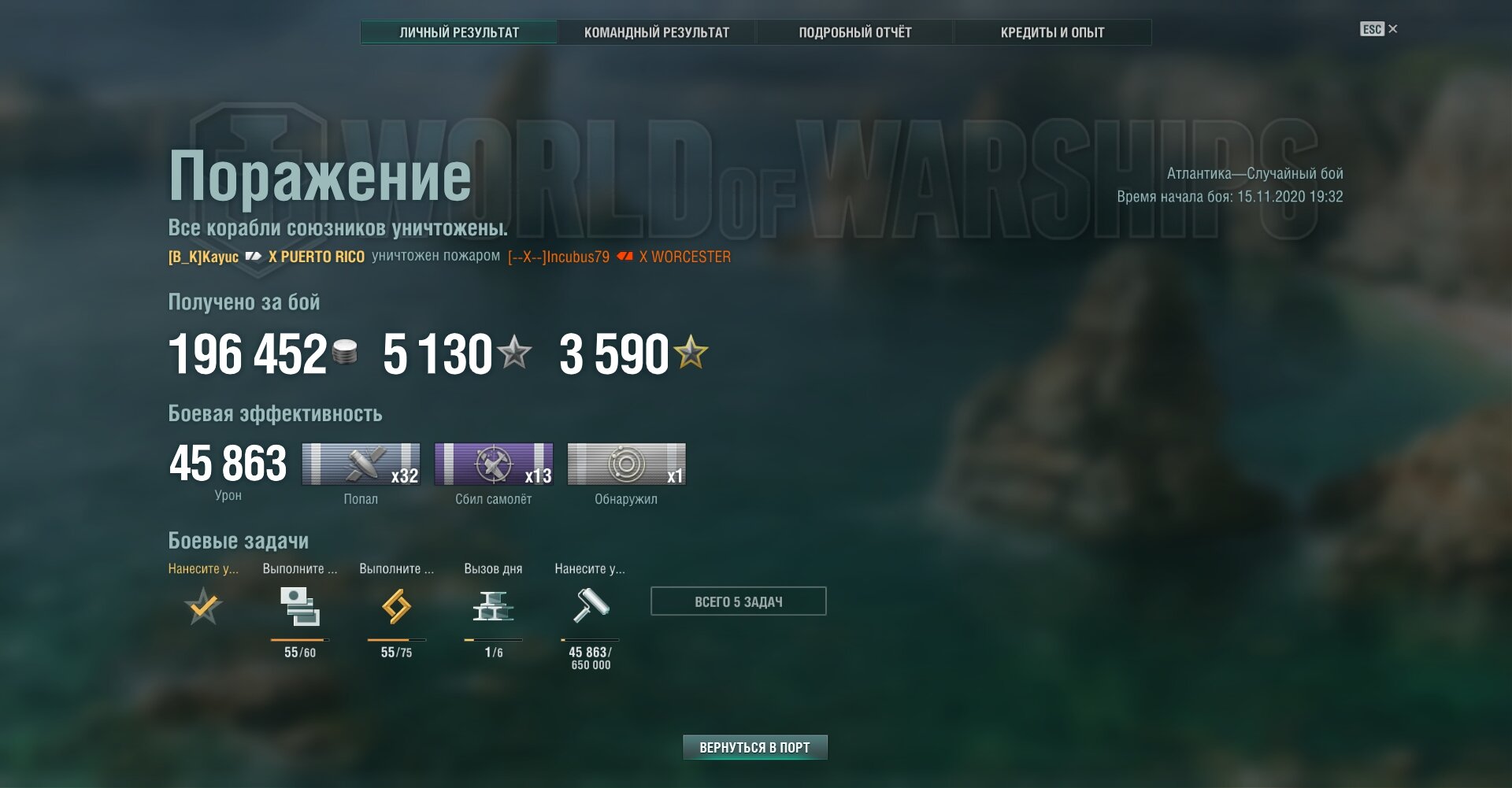1512x788 pixels.
Task: Open the daily challenge ship icon mission
Action: pyautogui.click(x=493, y=607)
